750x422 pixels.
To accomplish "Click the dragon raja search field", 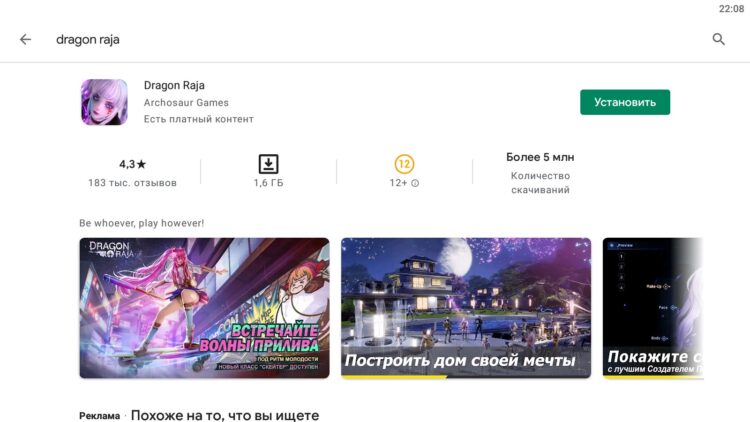I will [88, 39].
